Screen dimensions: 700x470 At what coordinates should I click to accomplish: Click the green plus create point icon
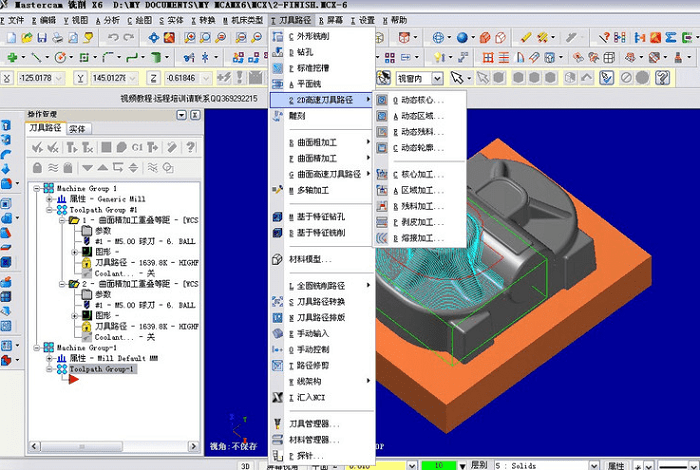click(x=12, y=57)
